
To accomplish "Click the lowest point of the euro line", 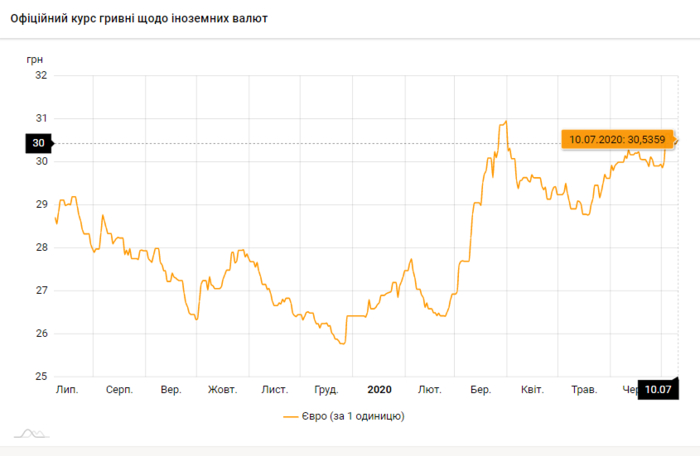I will pos(342,344).
